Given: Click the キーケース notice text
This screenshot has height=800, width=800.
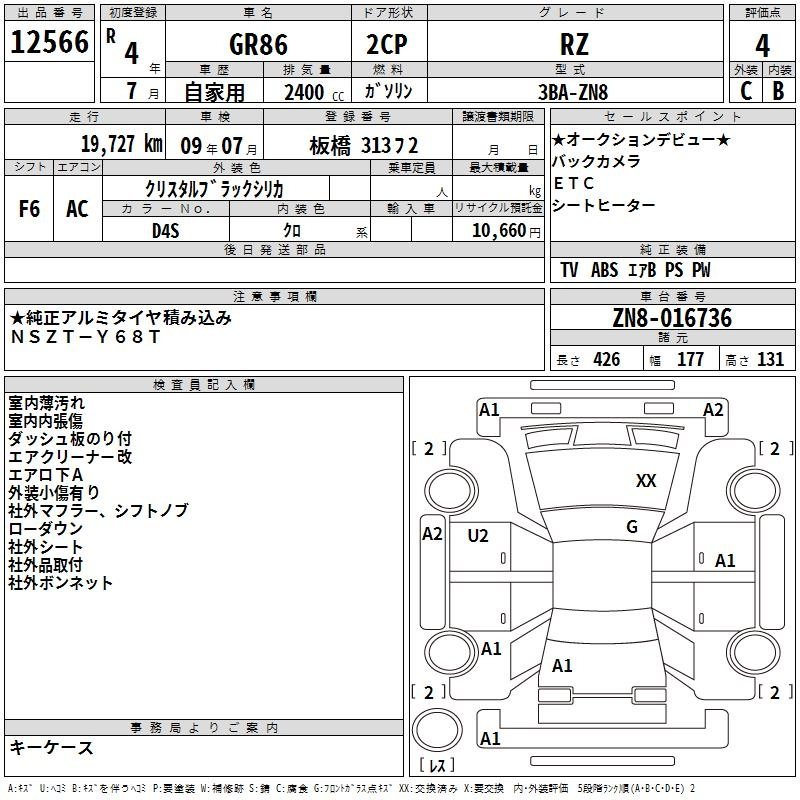Looking at the screenshot, I should coord(52,747).
